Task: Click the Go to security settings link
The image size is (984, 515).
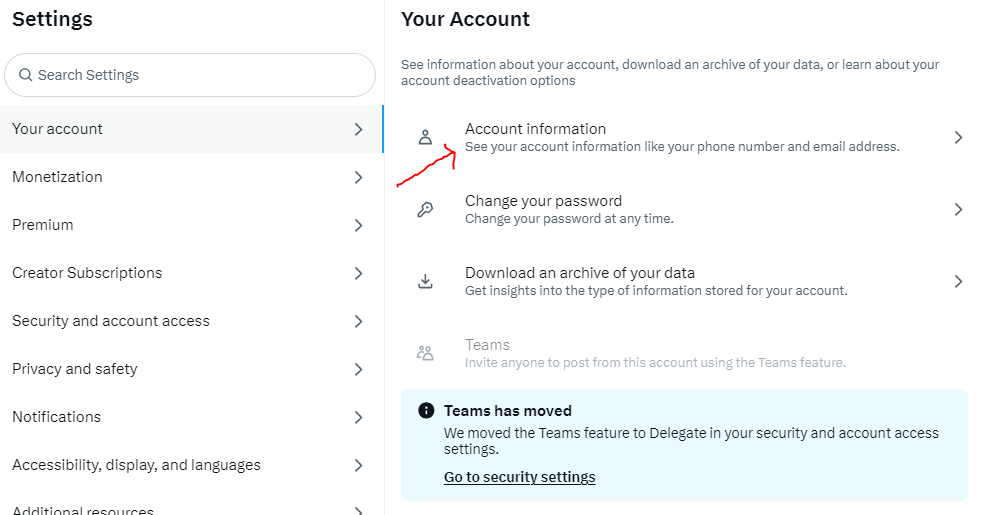Action: click(520, 477)
